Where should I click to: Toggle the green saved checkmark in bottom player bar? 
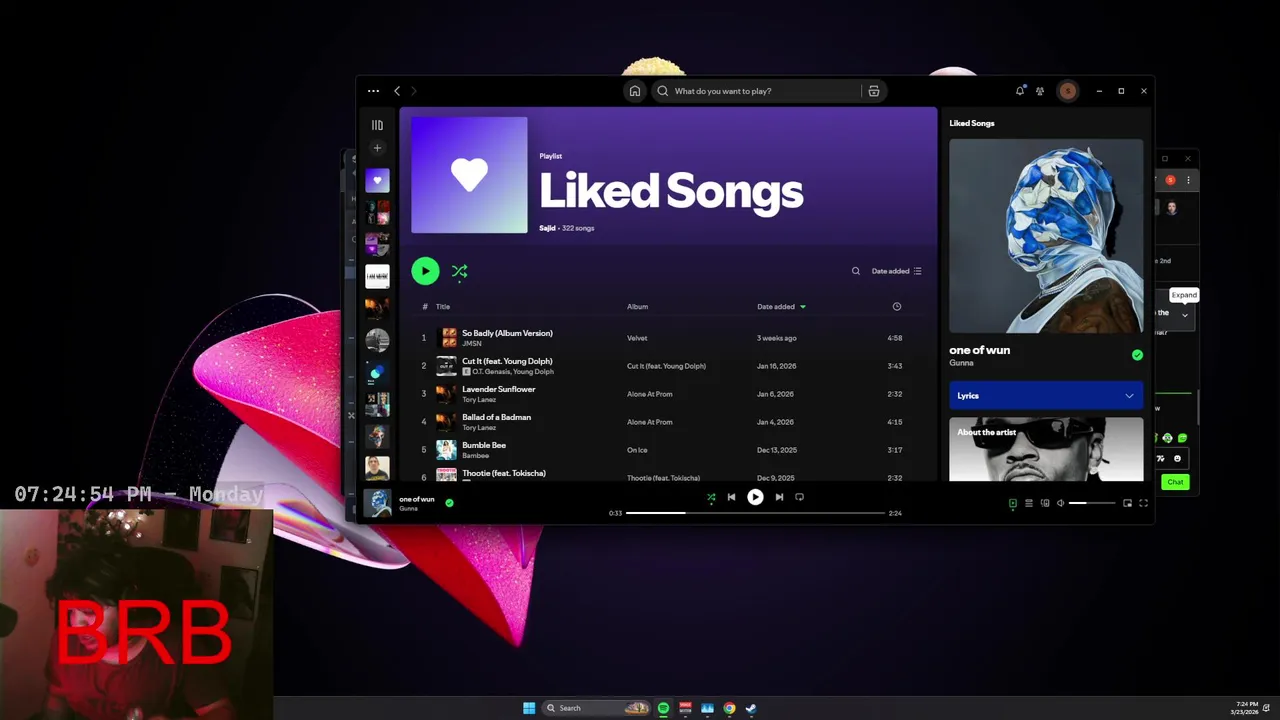pos(449,503)
